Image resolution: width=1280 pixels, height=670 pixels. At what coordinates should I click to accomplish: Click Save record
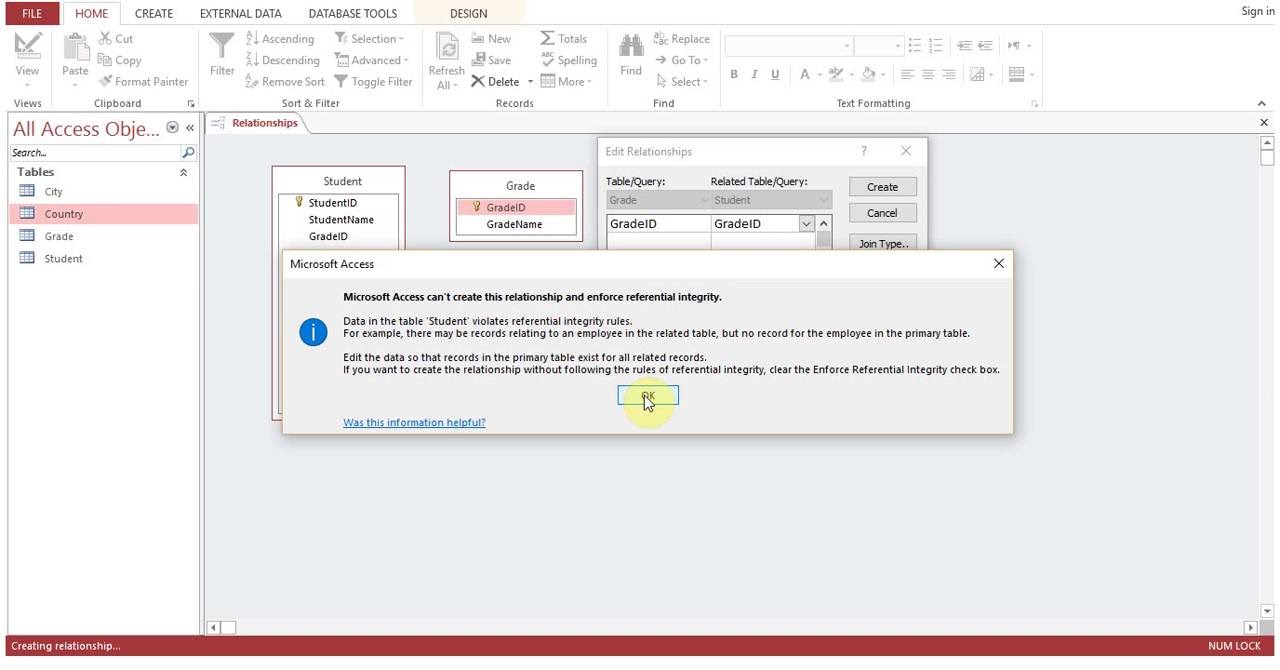pos(490,60)
